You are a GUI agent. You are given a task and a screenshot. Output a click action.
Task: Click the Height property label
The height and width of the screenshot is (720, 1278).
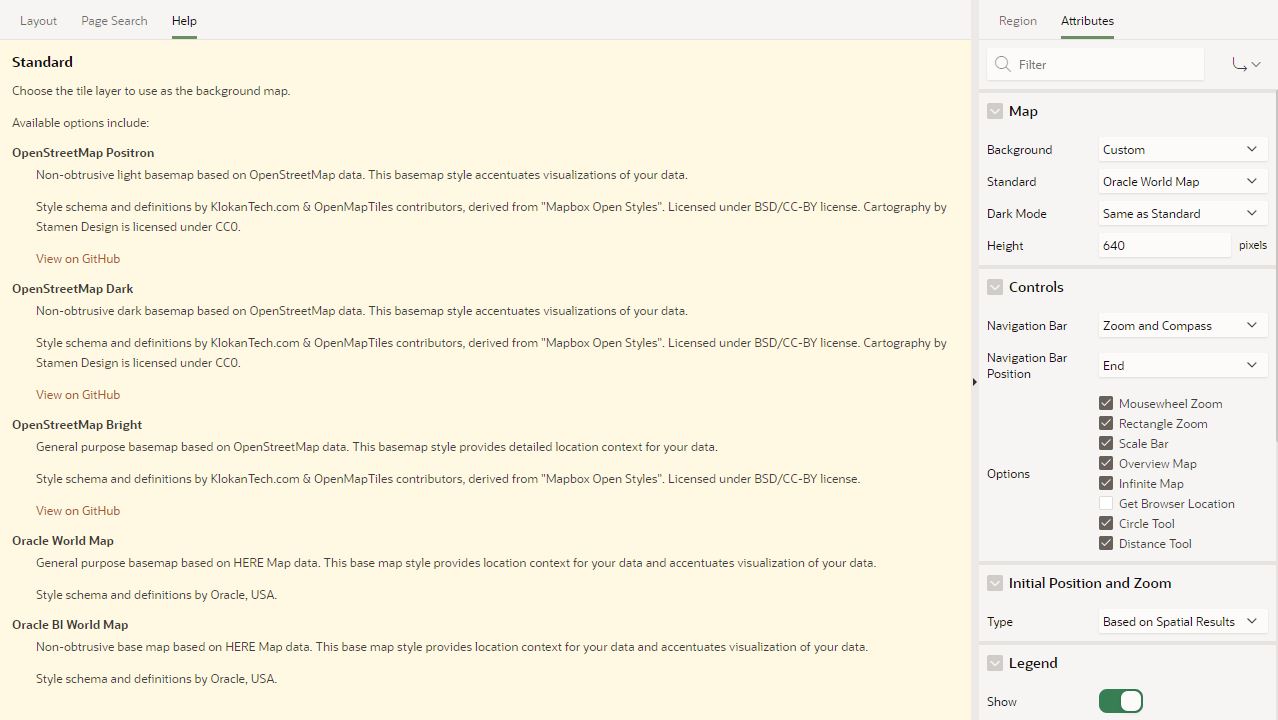coord(1005,245)
